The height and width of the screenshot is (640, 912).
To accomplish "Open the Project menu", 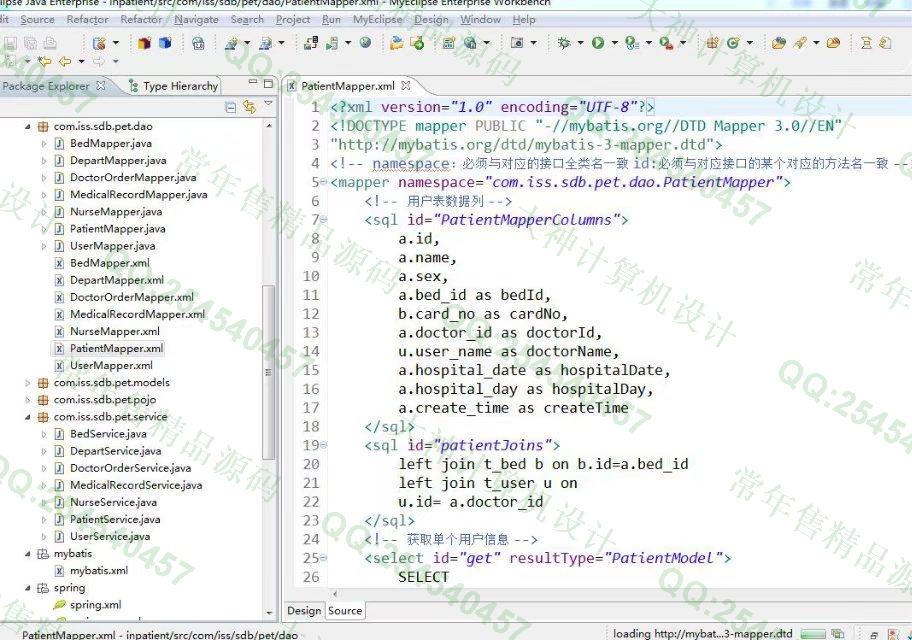I will point(293,20).
